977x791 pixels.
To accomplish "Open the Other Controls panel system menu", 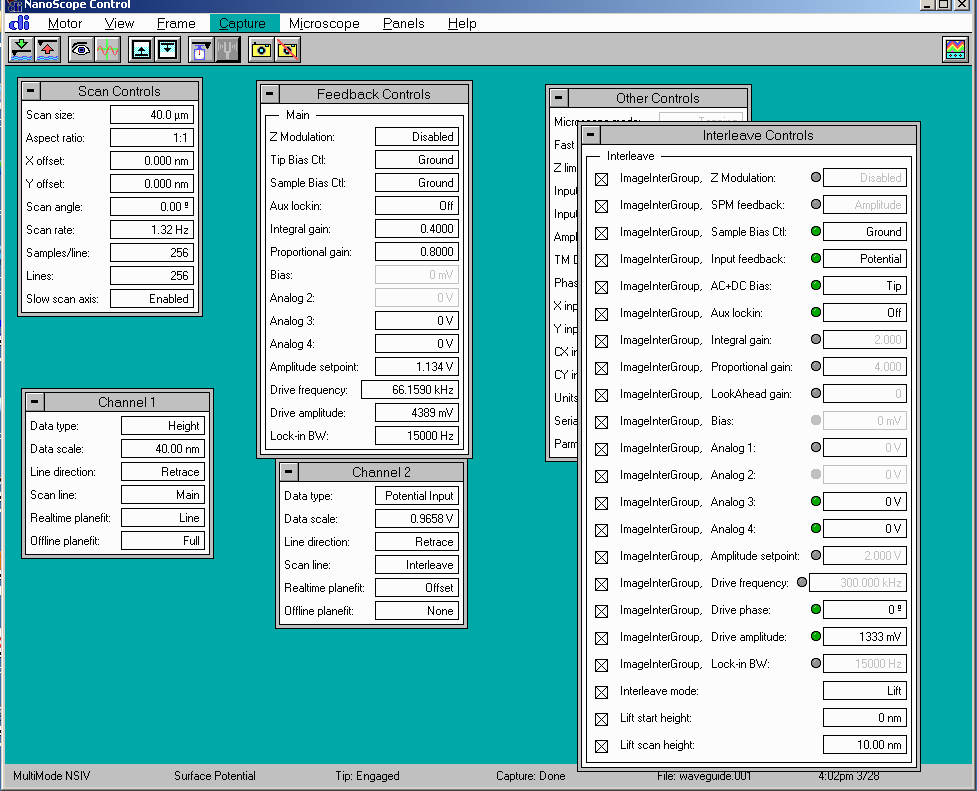I will point(558,98).
